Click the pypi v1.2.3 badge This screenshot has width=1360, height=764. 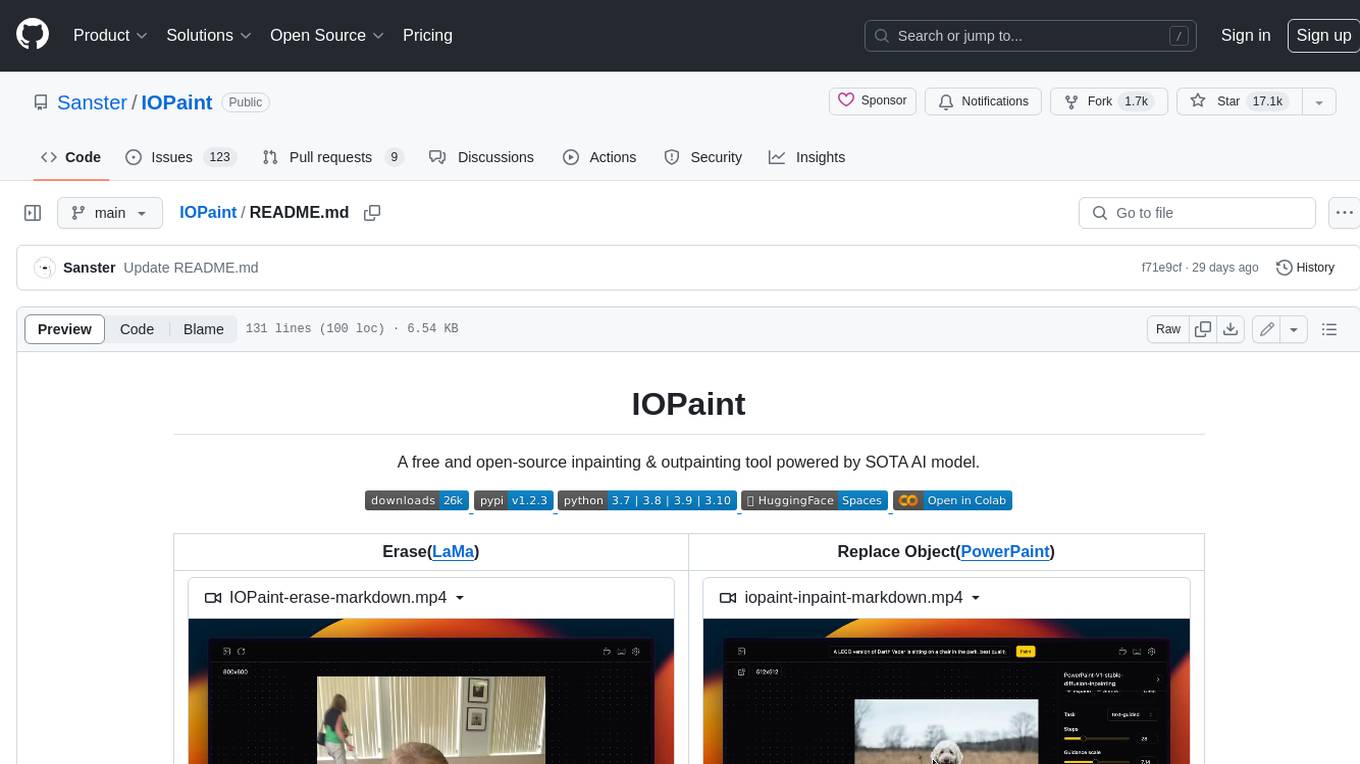[514, 500]
